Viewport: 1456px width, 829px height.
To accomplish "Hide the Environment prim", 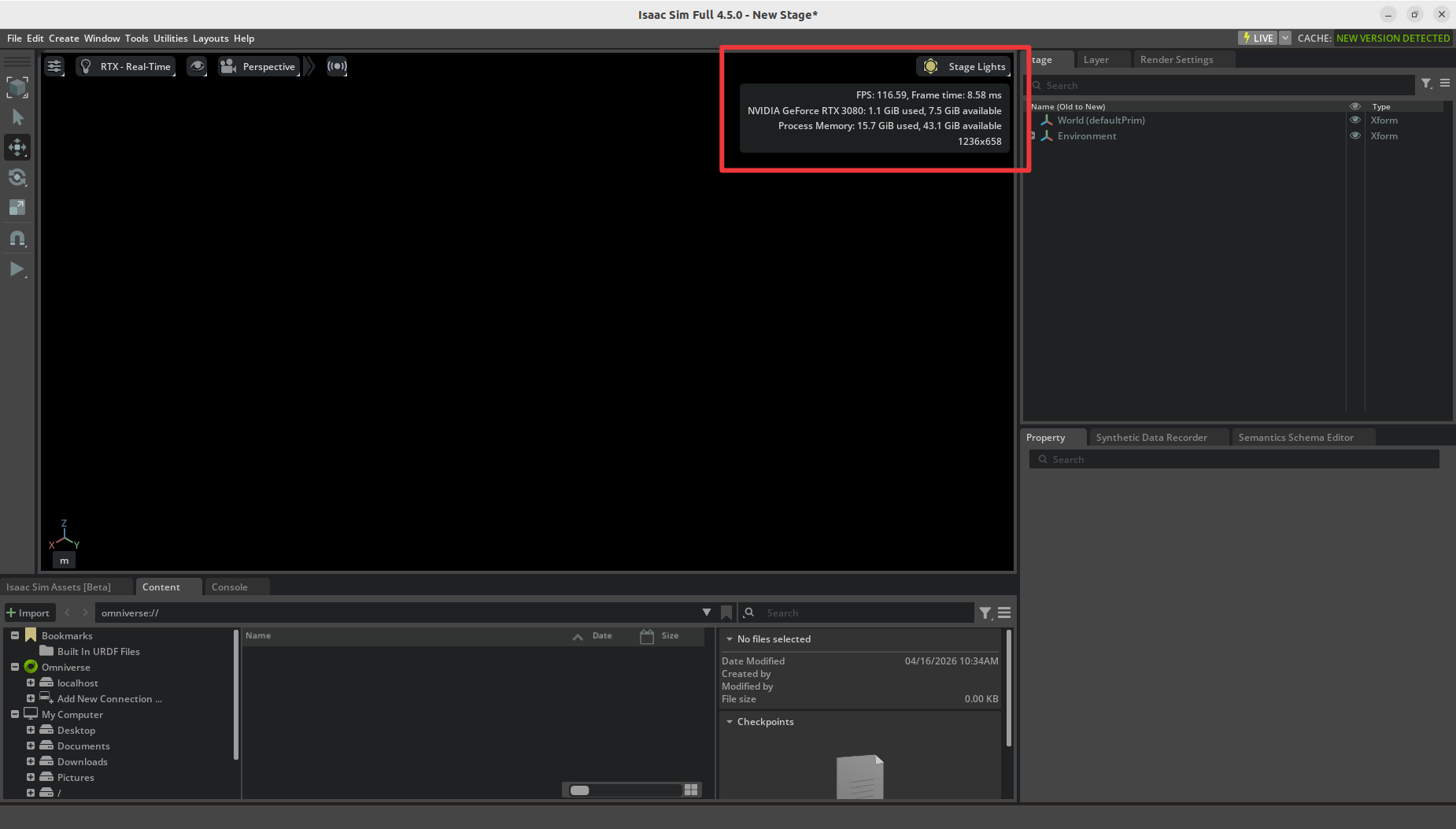I will coord(1354,136).
